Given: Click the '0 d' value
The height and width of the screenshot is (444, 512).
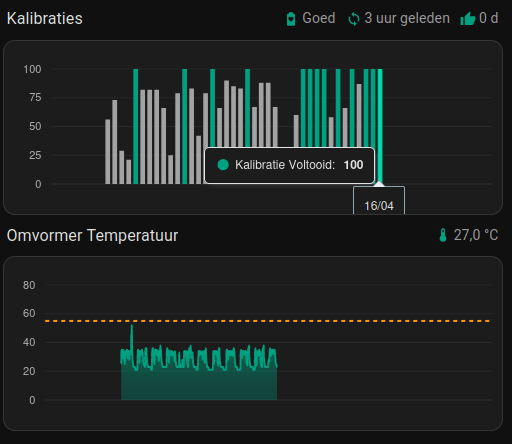Looking at the screenshot, I should coord(489,18).
